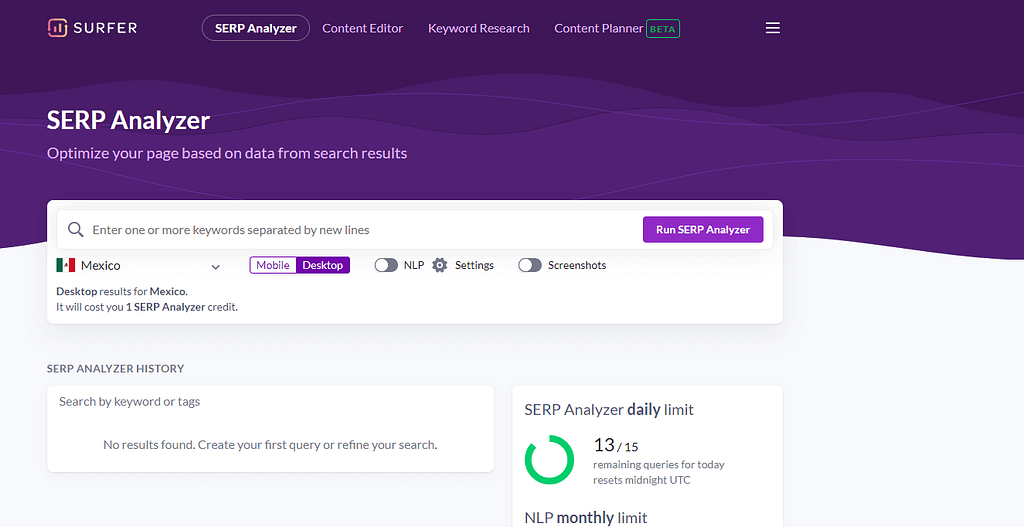Open Settings gear icon
Image resolution: width=1024 pixels, height=527 pixels.
coord(440,265)
